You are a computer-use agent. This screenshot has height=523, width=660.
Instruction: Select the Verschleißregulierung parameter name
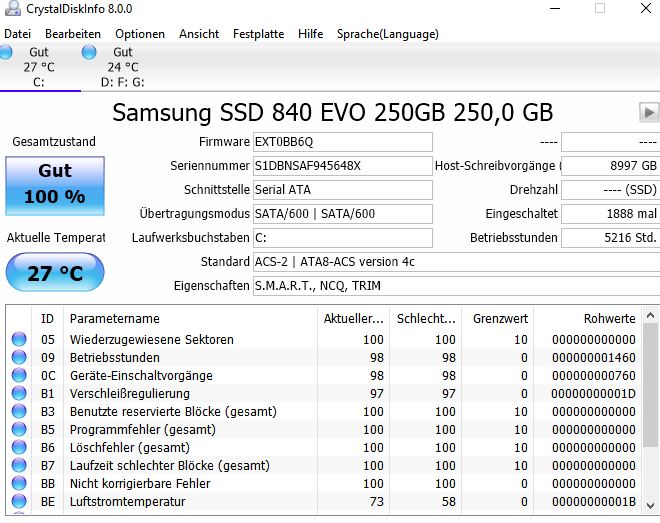pyautogui.click(x=130, y=394)
